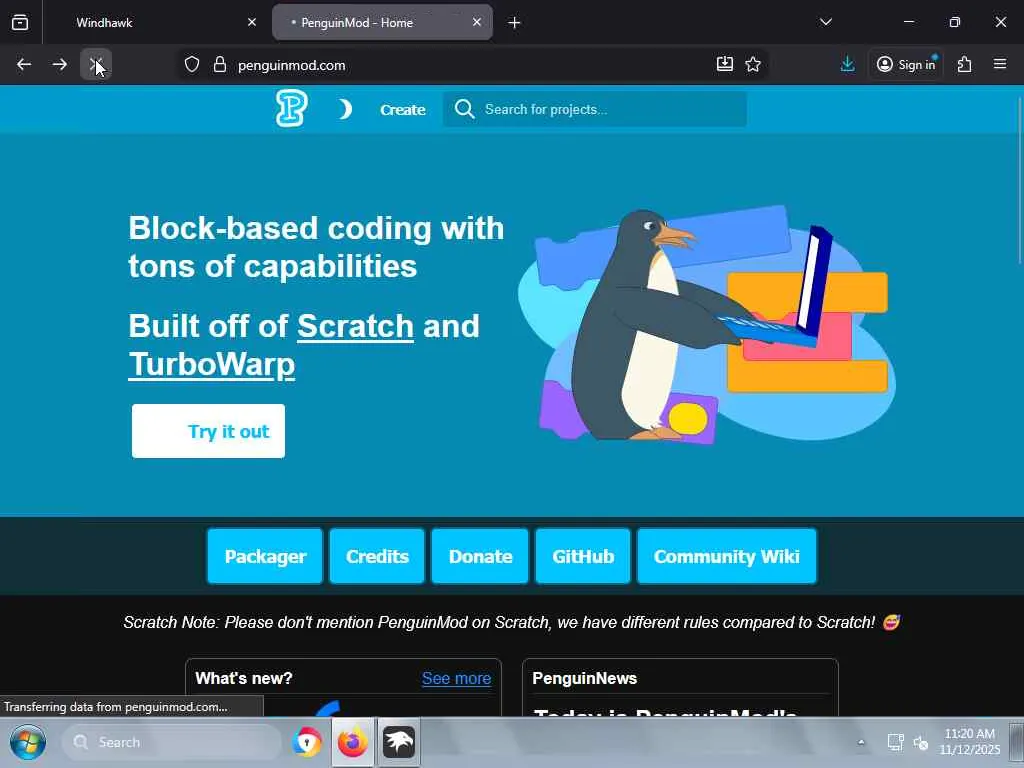Click the taskbar Search box

[x=171, y=743]
